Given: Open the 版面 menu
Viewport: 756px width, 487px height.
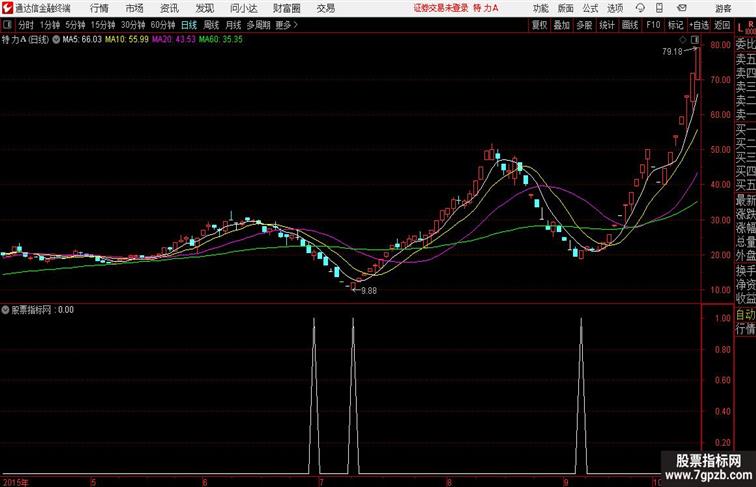Looking at the screenshot, I should click(x=566, y=8).
